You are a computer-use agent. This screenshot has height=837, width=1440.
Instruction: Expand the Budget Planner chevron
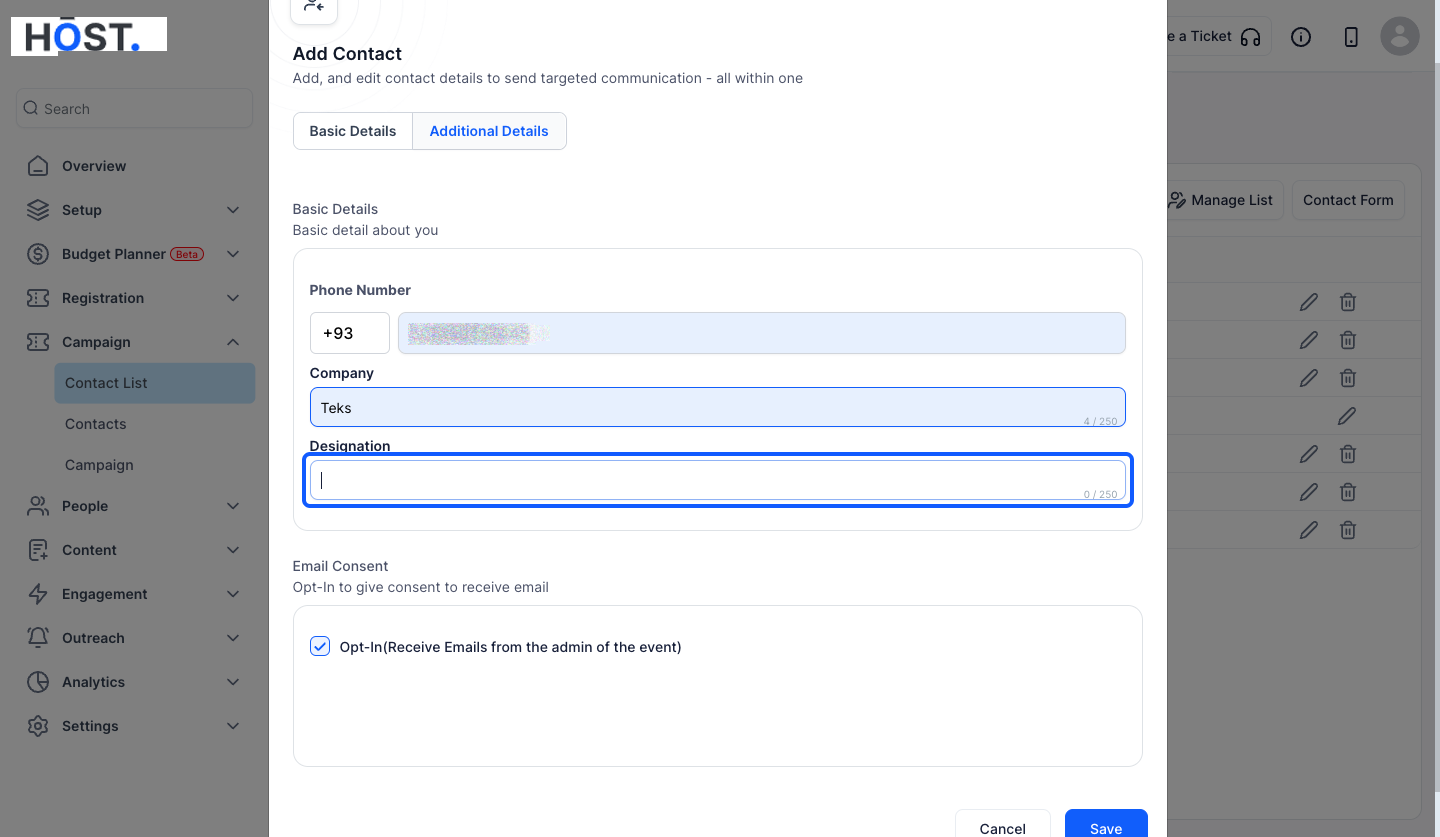[233, 254]
